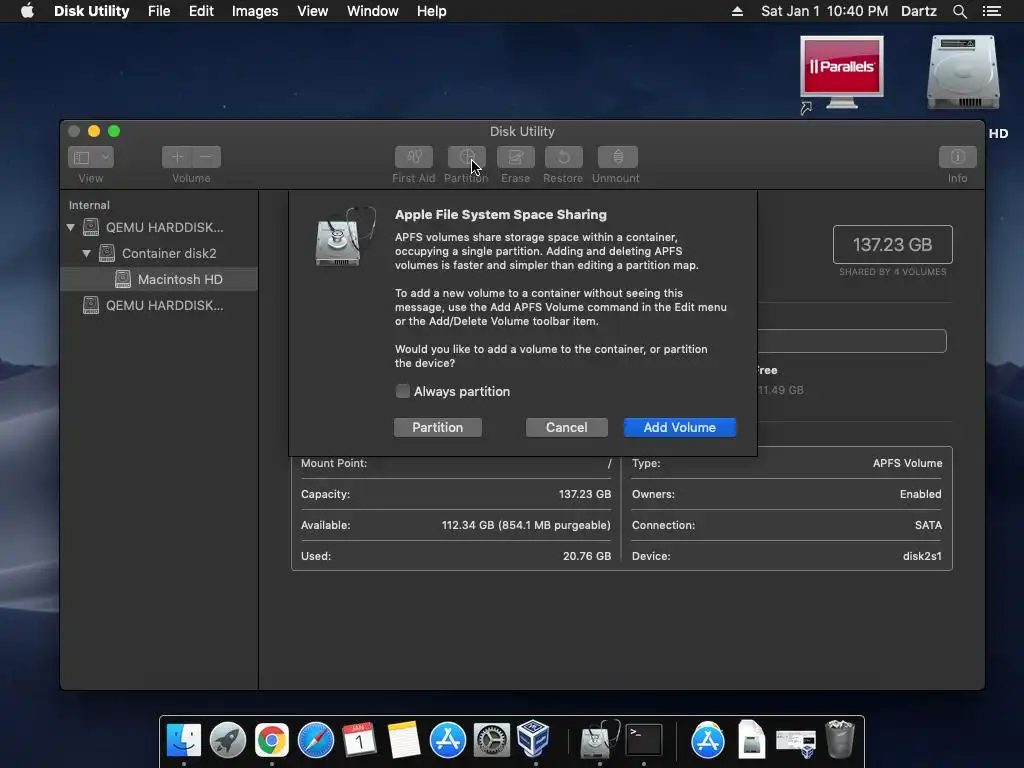Click the clock Sat Jan 1 10:40 PM
This screenshot has width=1024, height=768.
coord(824,11)
